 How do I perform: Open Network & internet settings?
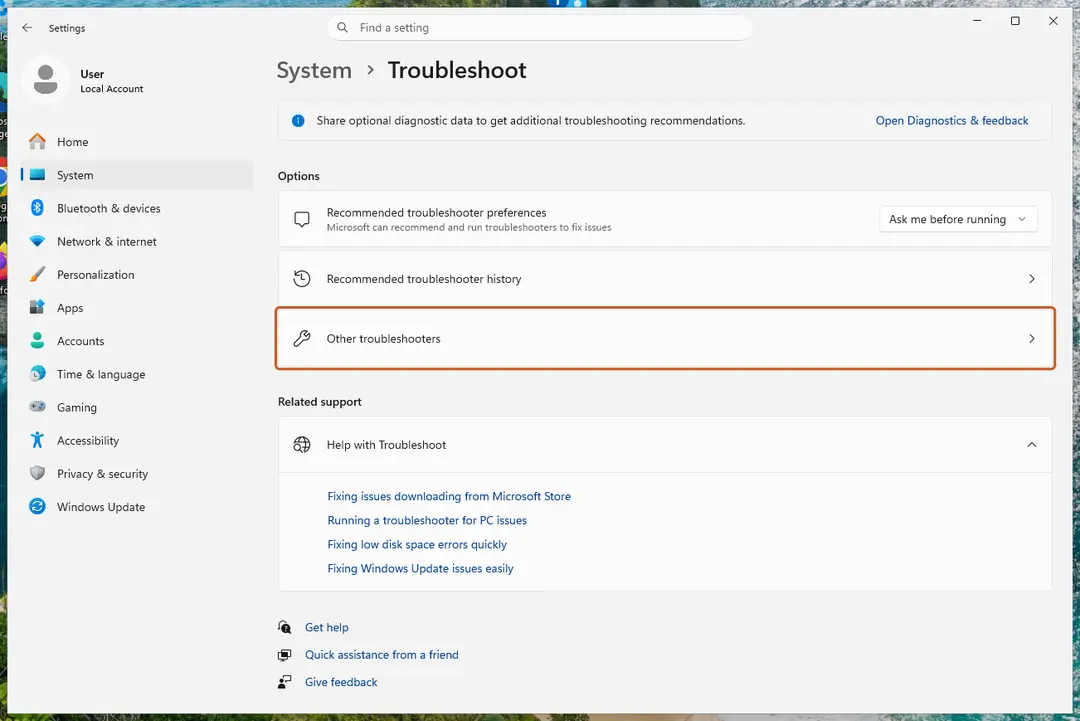click(x=136, y=241)
